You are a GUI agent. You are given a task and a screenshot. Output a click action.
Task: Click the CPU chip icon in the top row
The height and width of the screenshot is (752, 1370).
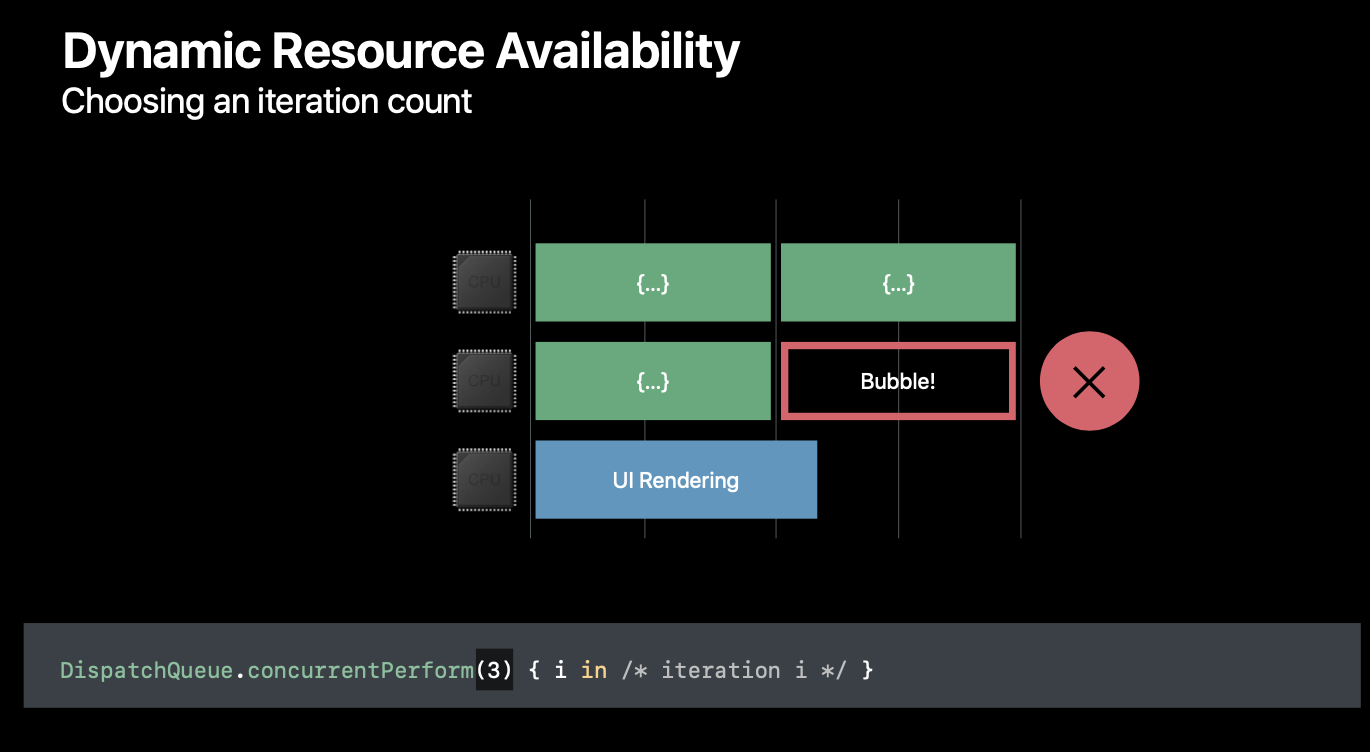point(484,282)
